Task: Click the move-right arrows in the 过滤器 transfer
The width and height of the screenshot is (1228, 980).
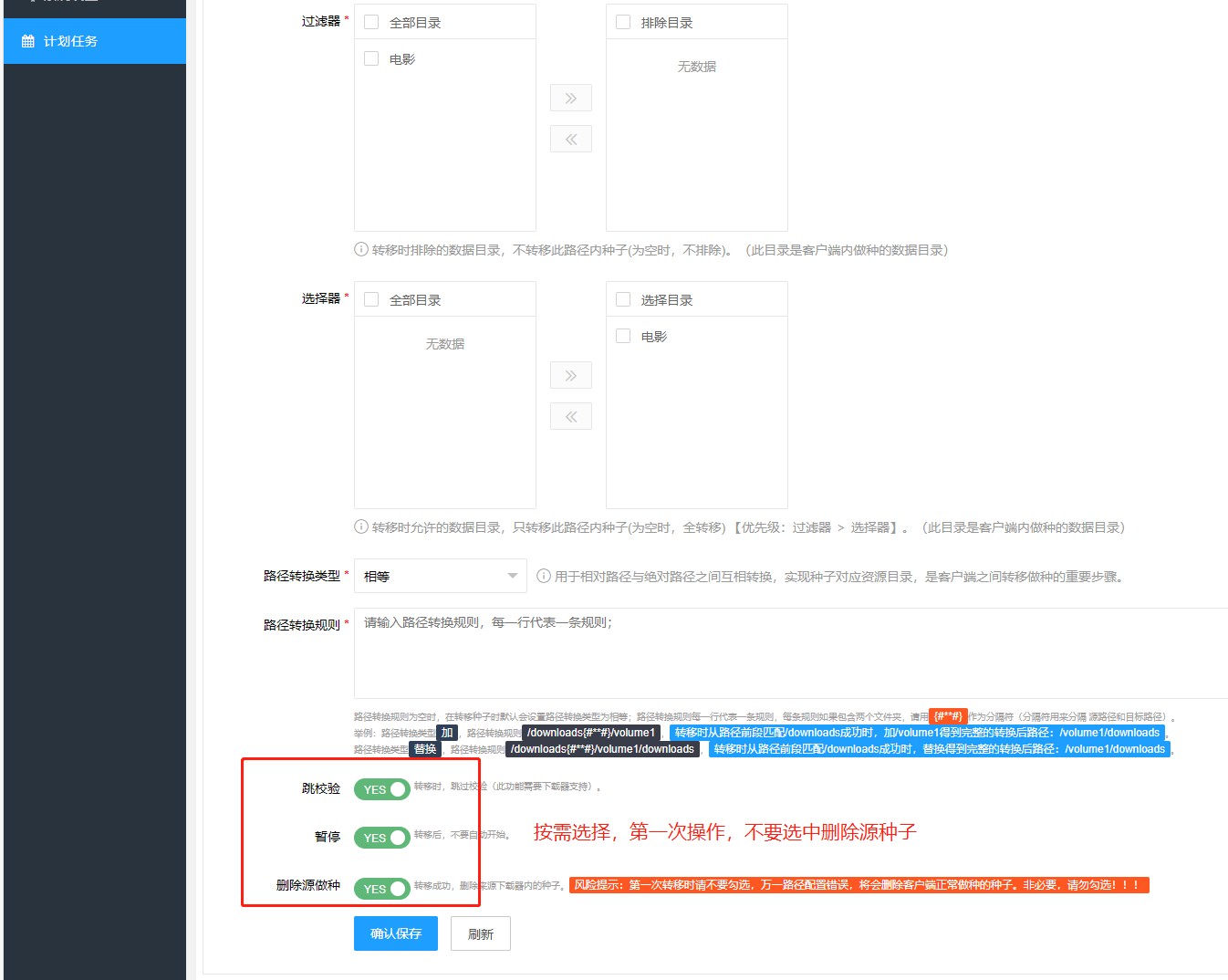Action: pos(570,98)
